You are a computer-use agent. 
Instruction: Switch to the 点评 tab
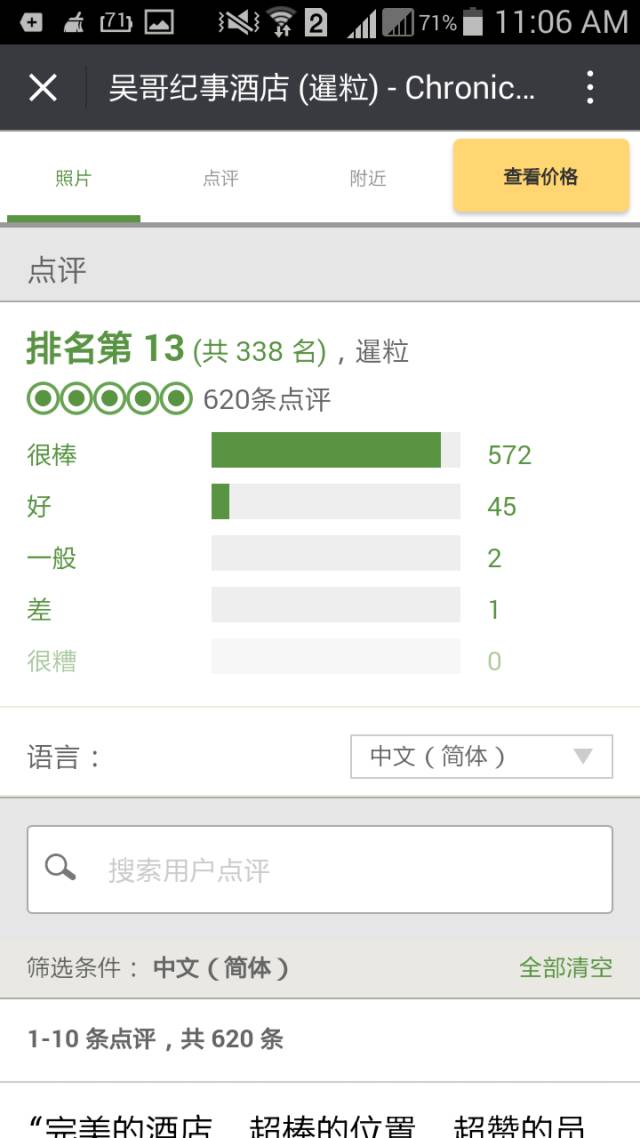(221, 179)
